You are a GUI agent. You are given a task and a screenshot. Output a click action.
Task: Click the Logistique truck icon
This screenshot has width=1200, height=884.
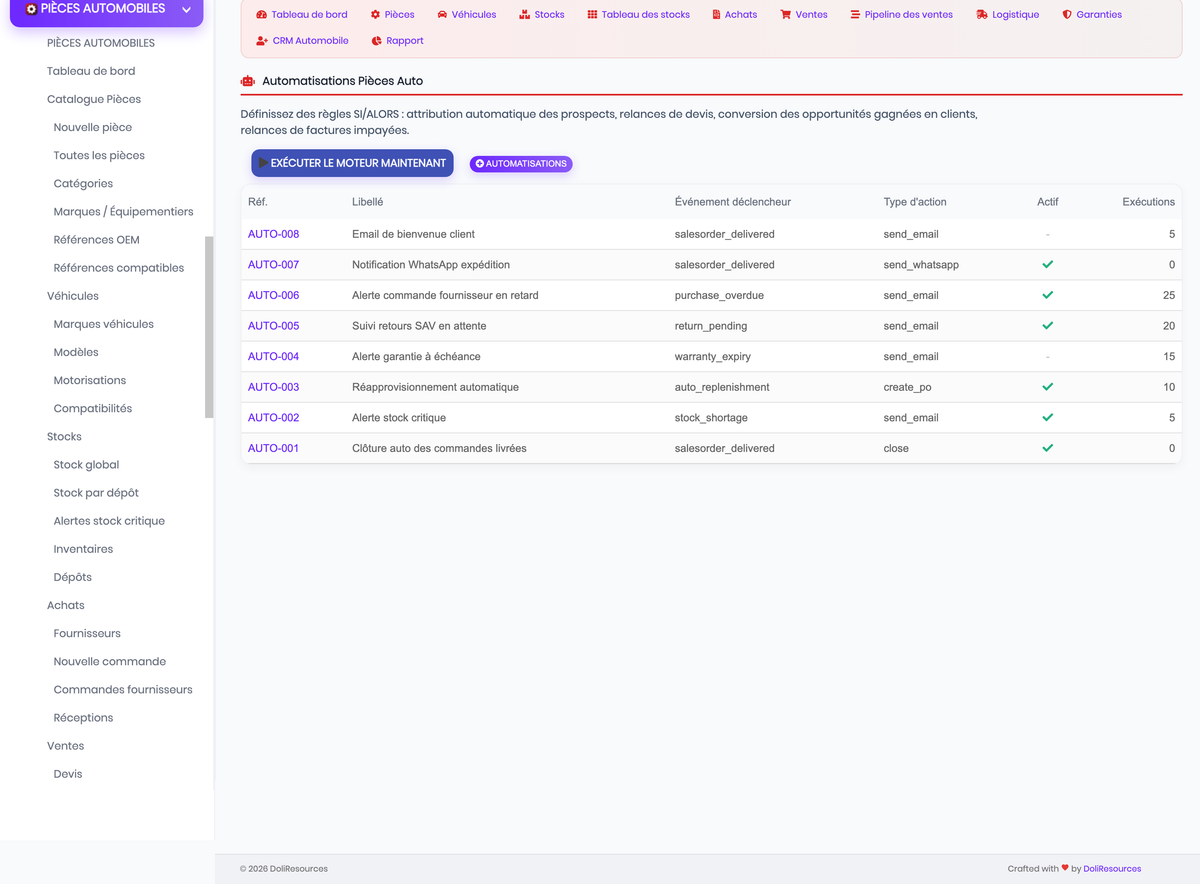click(982, 15)
